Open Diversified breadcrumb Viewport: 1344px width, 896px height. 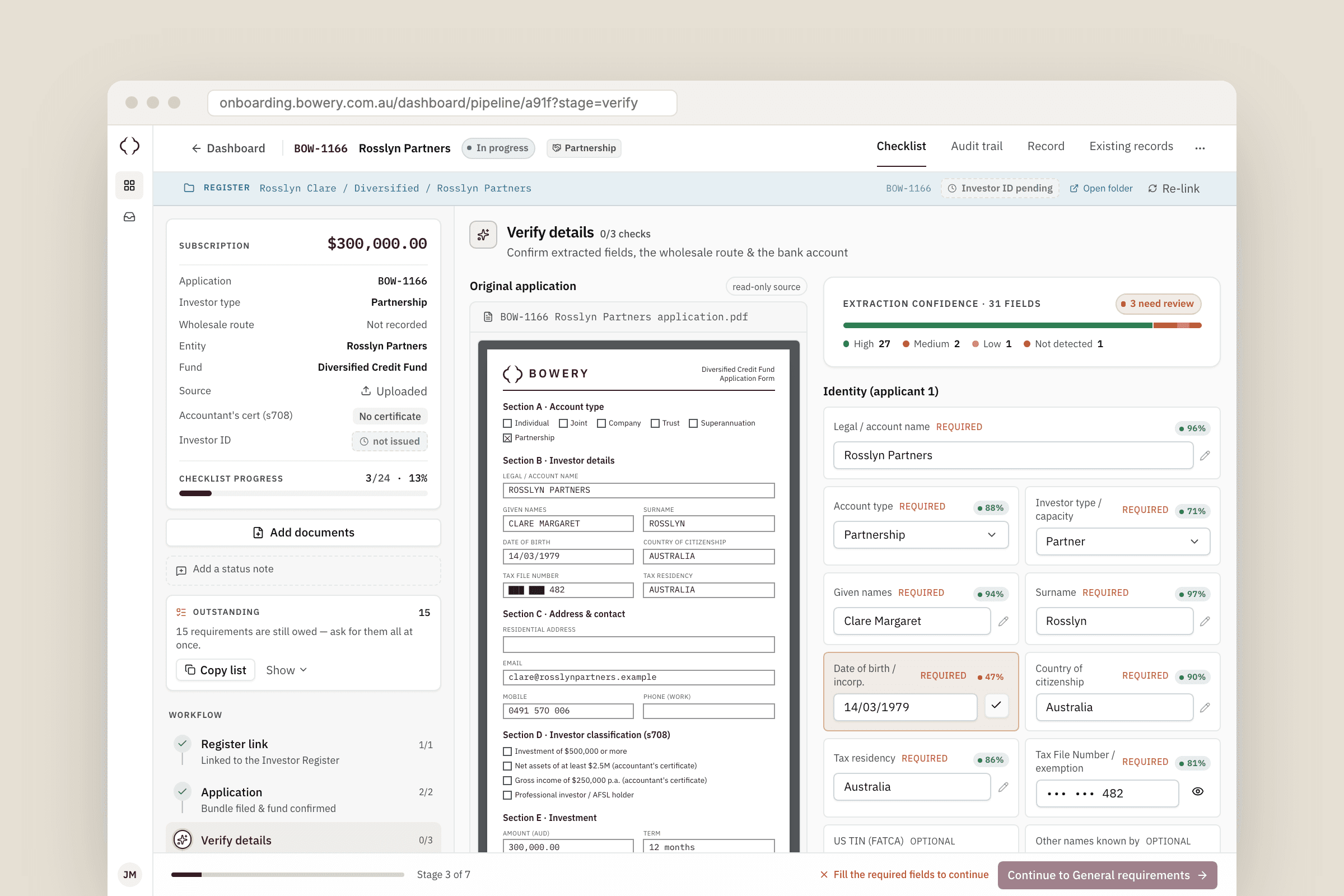pyautogui.click(x=386, y=188)
